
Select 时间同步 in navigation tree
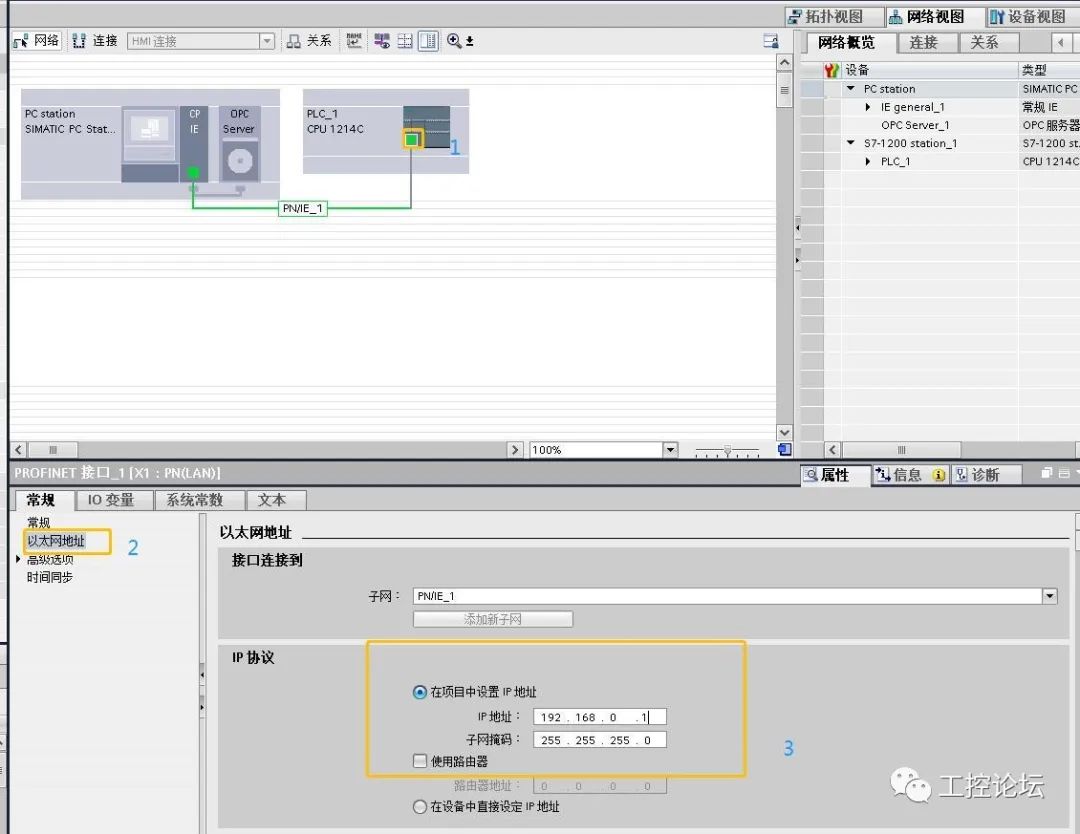tap(50, 577)
